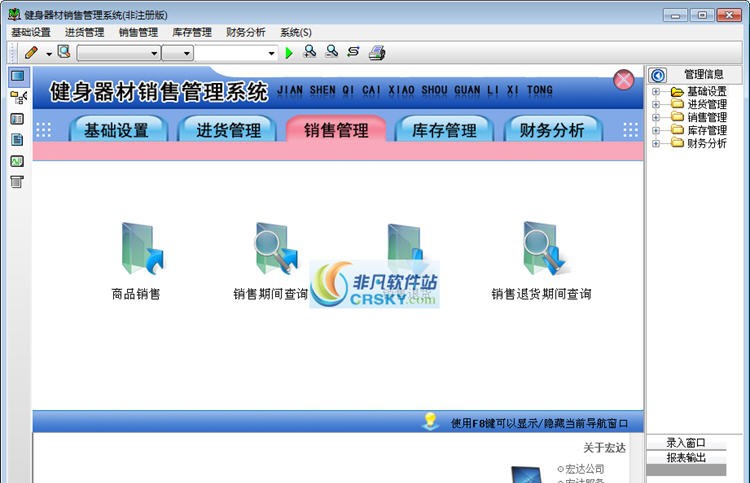
Task: Open the 进货管理 menu in menu bar
Action: (x=85, y=32)
